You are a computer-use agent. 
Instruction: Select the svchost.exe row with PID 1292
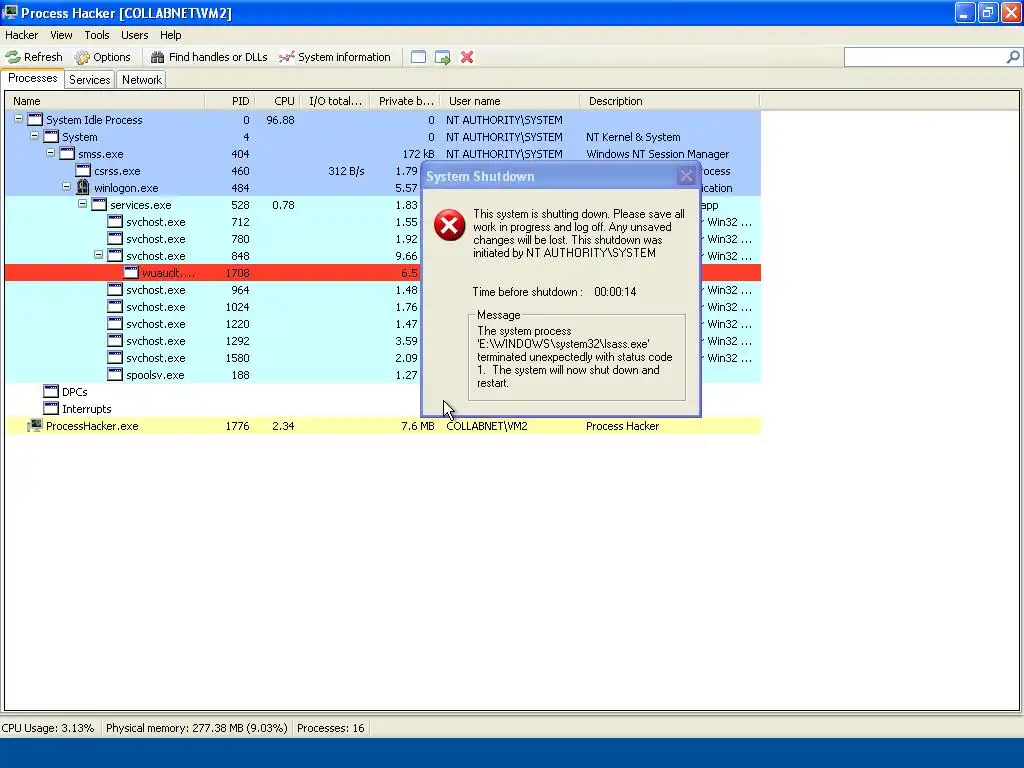pos(383,341)
